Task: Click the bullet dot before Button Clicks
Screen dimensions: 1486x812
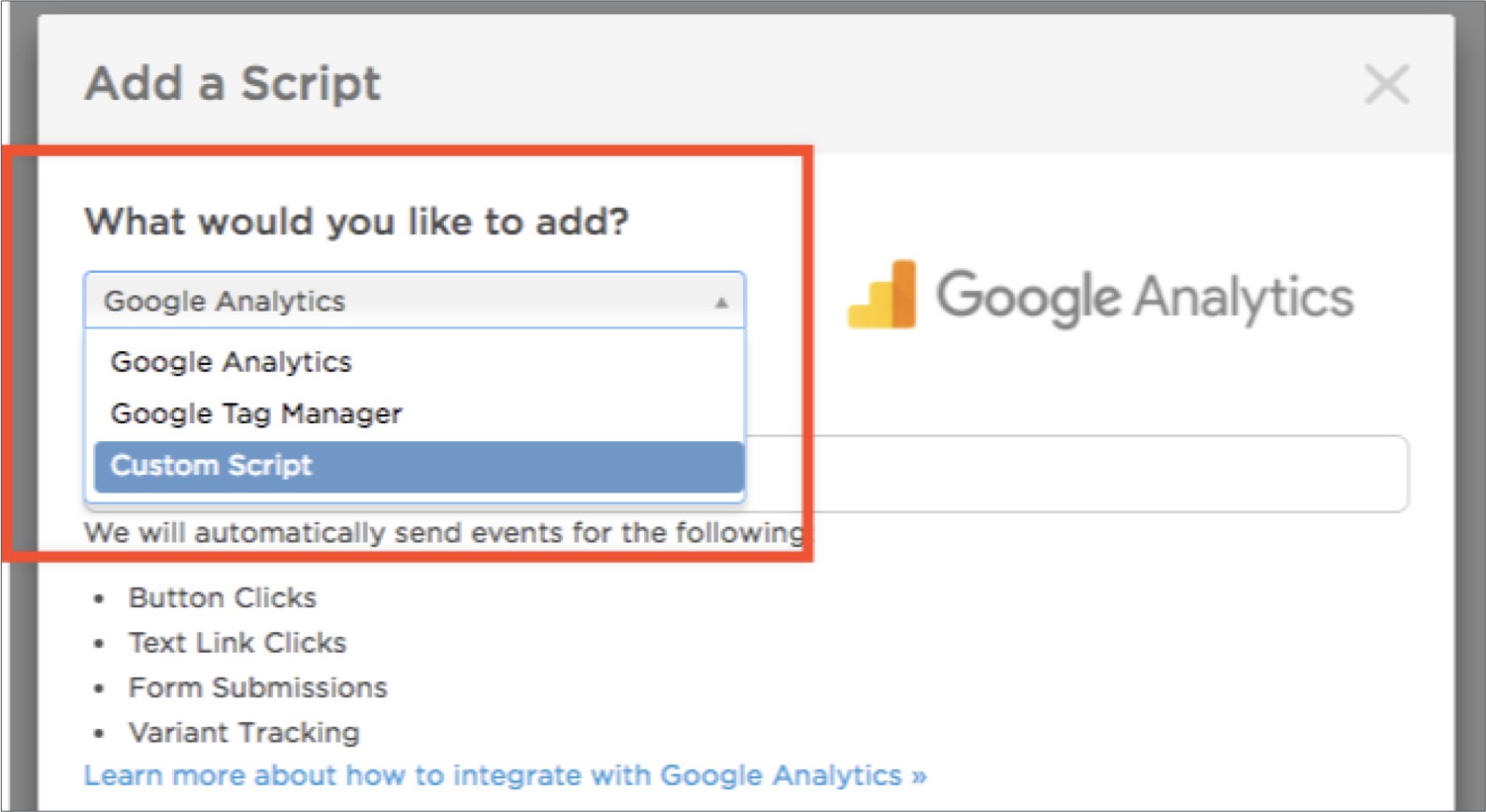Action: pos(98,599)
